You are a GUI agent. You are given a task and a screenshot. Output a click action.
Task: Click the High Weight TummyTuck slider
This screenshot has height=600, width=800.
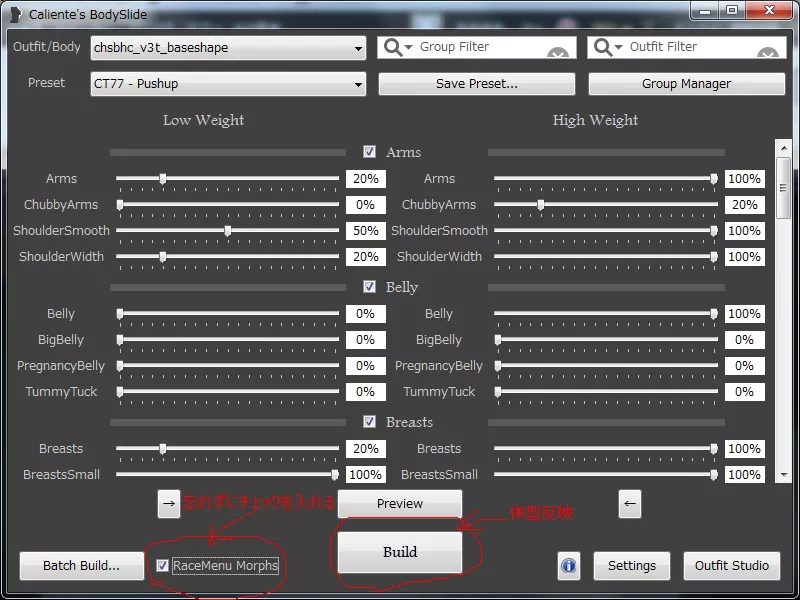tap(606, 391)
